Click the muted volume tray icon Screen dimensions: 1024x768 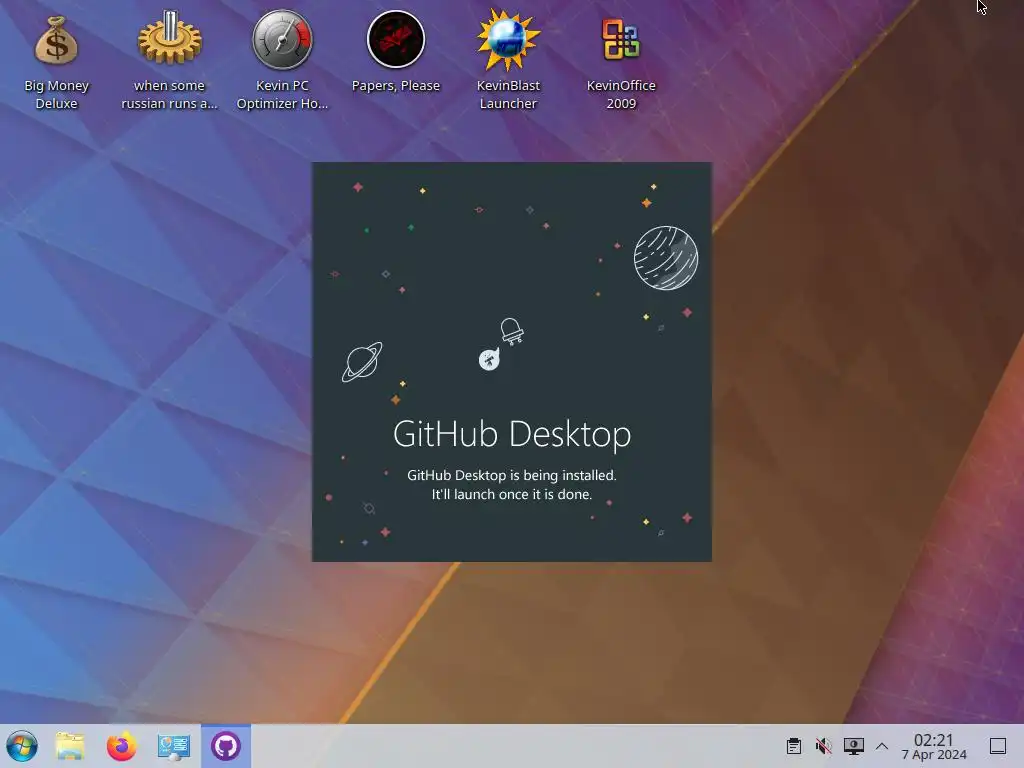[824, 746]
